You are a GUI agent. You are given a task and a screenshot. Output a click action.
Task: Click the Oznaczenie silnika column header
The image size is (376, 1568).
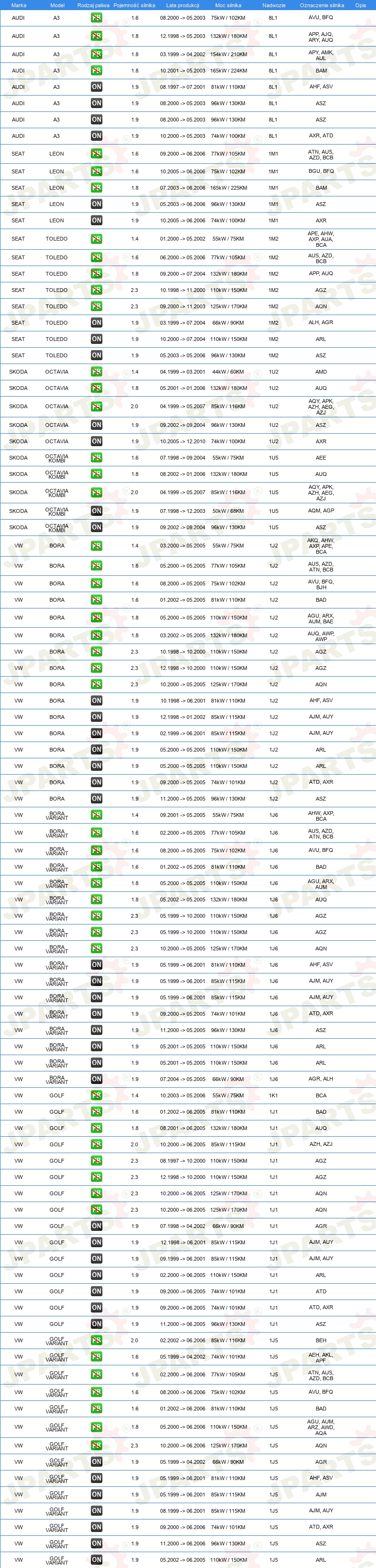[x=322, y=5]
